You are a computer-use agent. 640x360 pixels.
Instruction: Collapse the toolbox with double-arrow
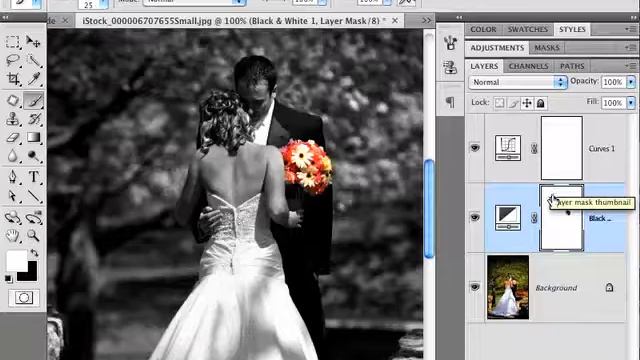point(5,18)
